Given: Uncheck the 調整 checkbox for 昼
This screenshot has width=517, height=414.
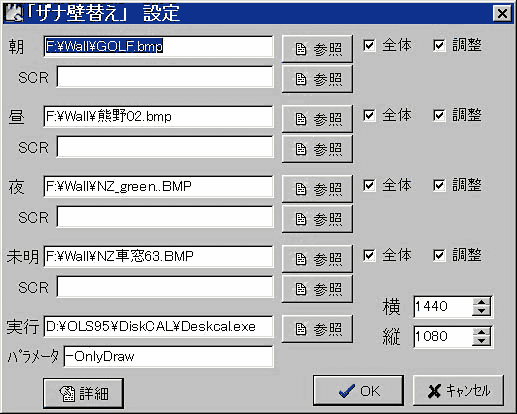Looking at the screenshot, I should (x=439, y=115).
